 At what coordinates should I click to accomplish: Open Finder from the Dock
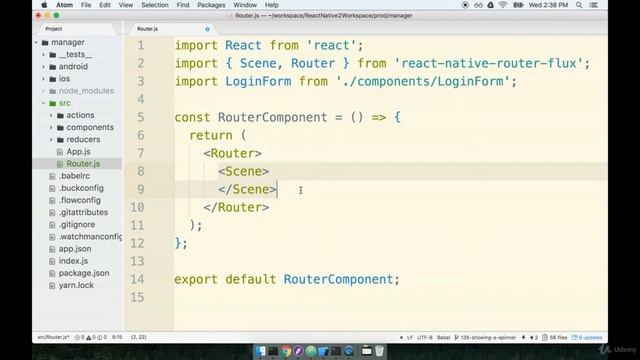261,351
